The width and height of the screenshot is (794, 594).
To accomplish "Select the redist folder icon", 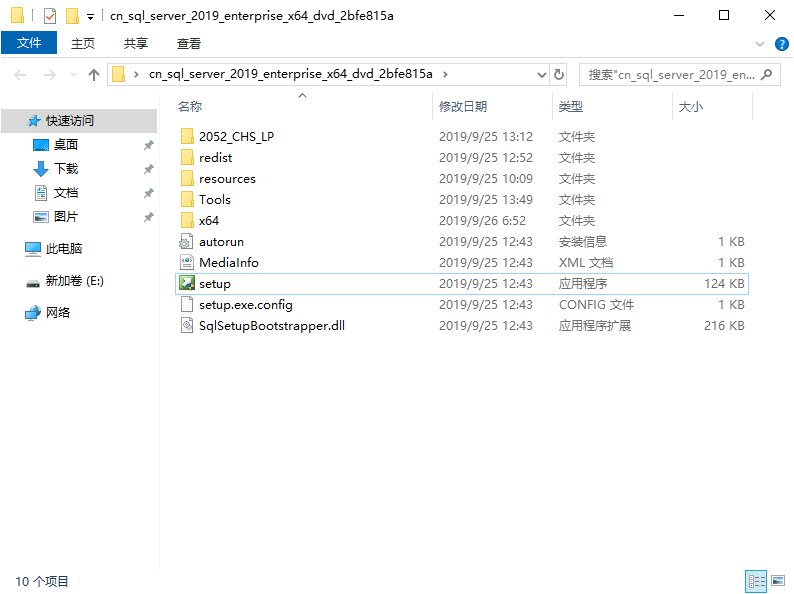I will point(187,157).
